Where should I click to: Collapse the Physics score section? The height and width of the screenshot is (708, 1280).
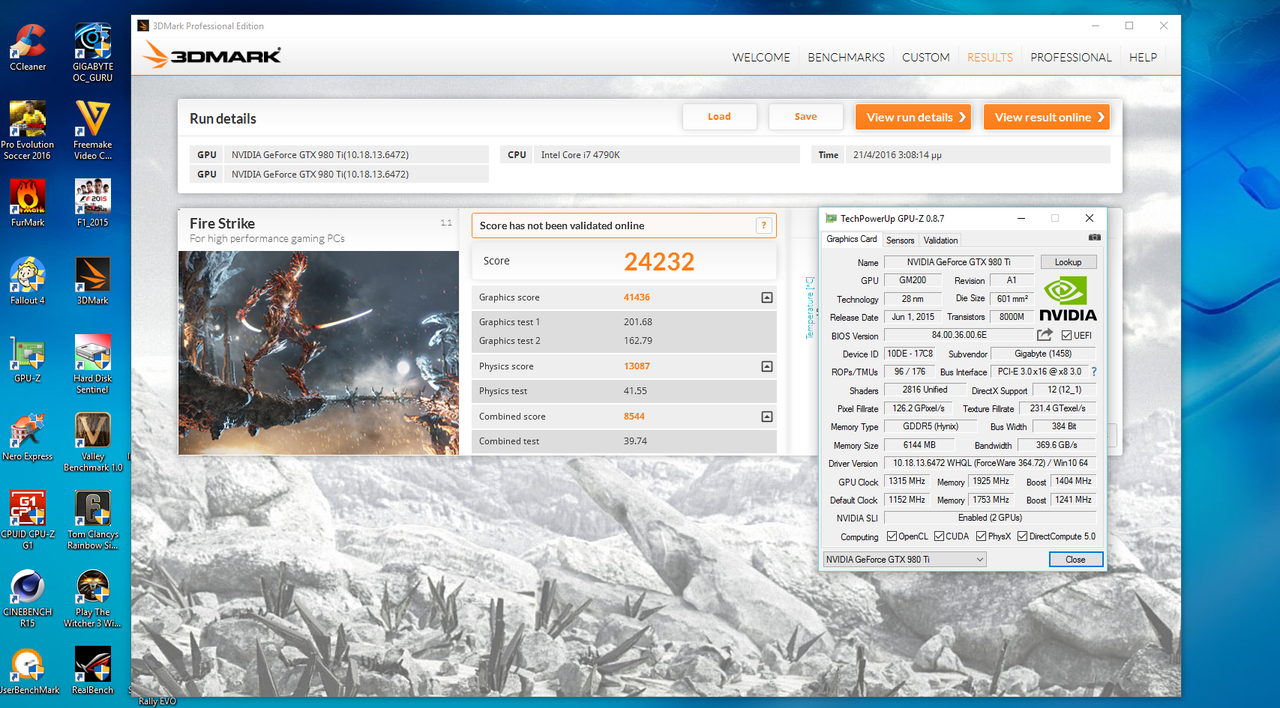click(x=767, y=366)
